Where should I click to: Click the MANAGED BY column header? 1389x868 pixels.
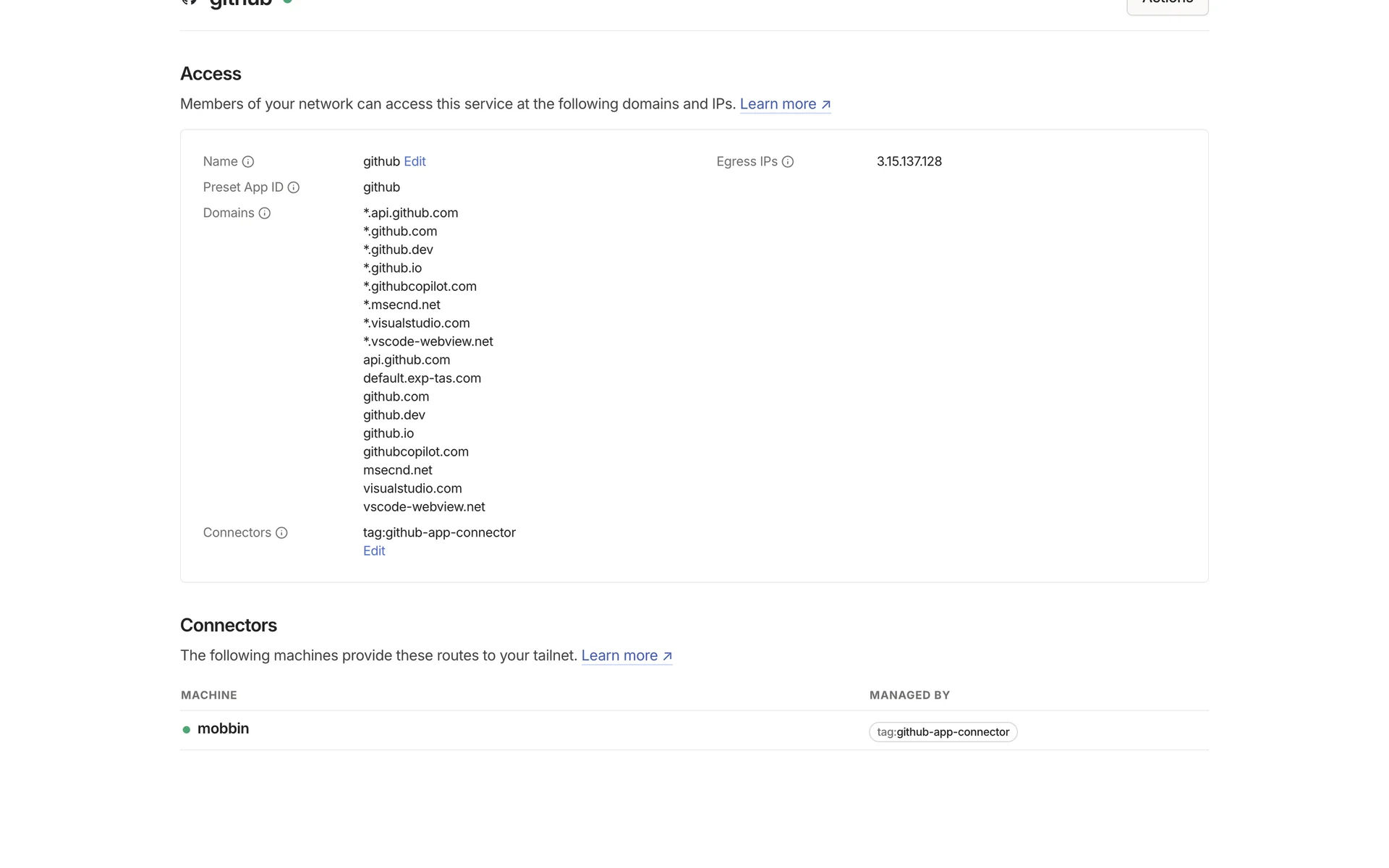point(909,695)
